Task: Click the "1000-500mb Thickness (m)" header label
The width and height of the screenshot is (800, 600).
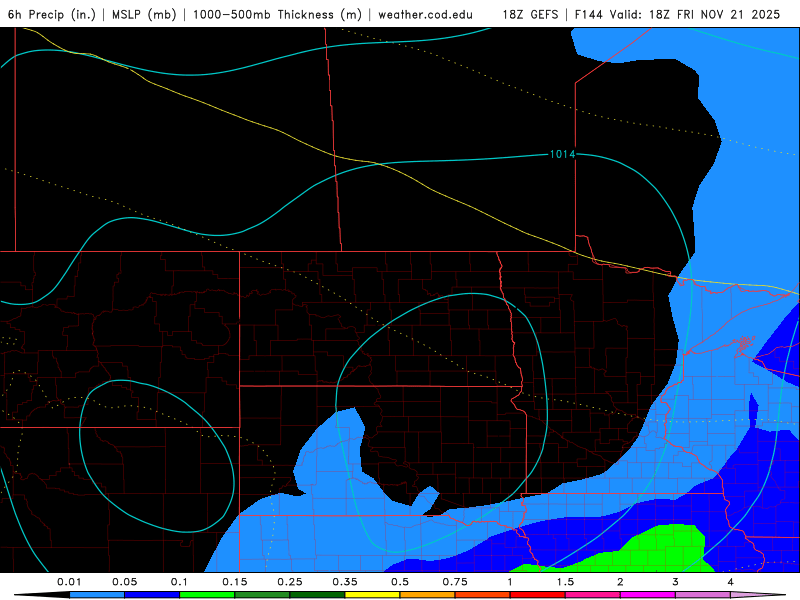Action: (277, 14)
